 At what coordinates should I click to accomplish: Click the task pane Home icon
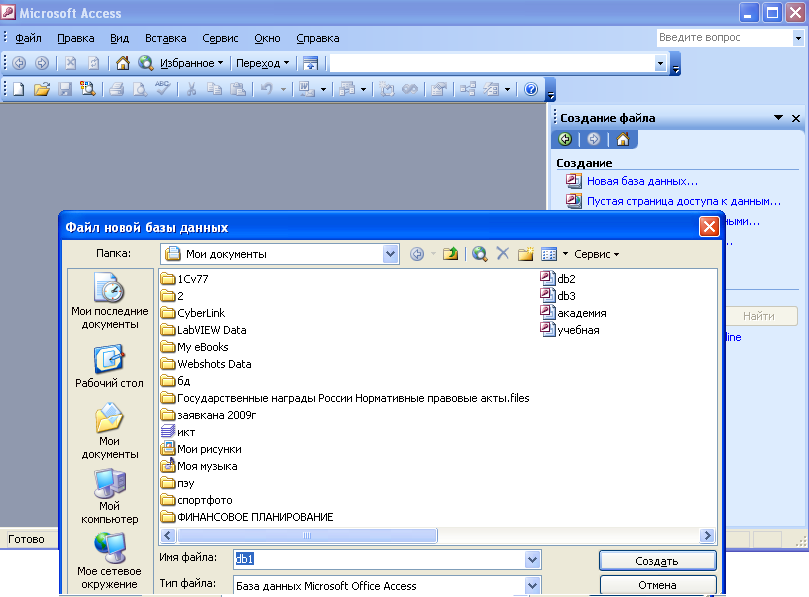pos(623,139)
